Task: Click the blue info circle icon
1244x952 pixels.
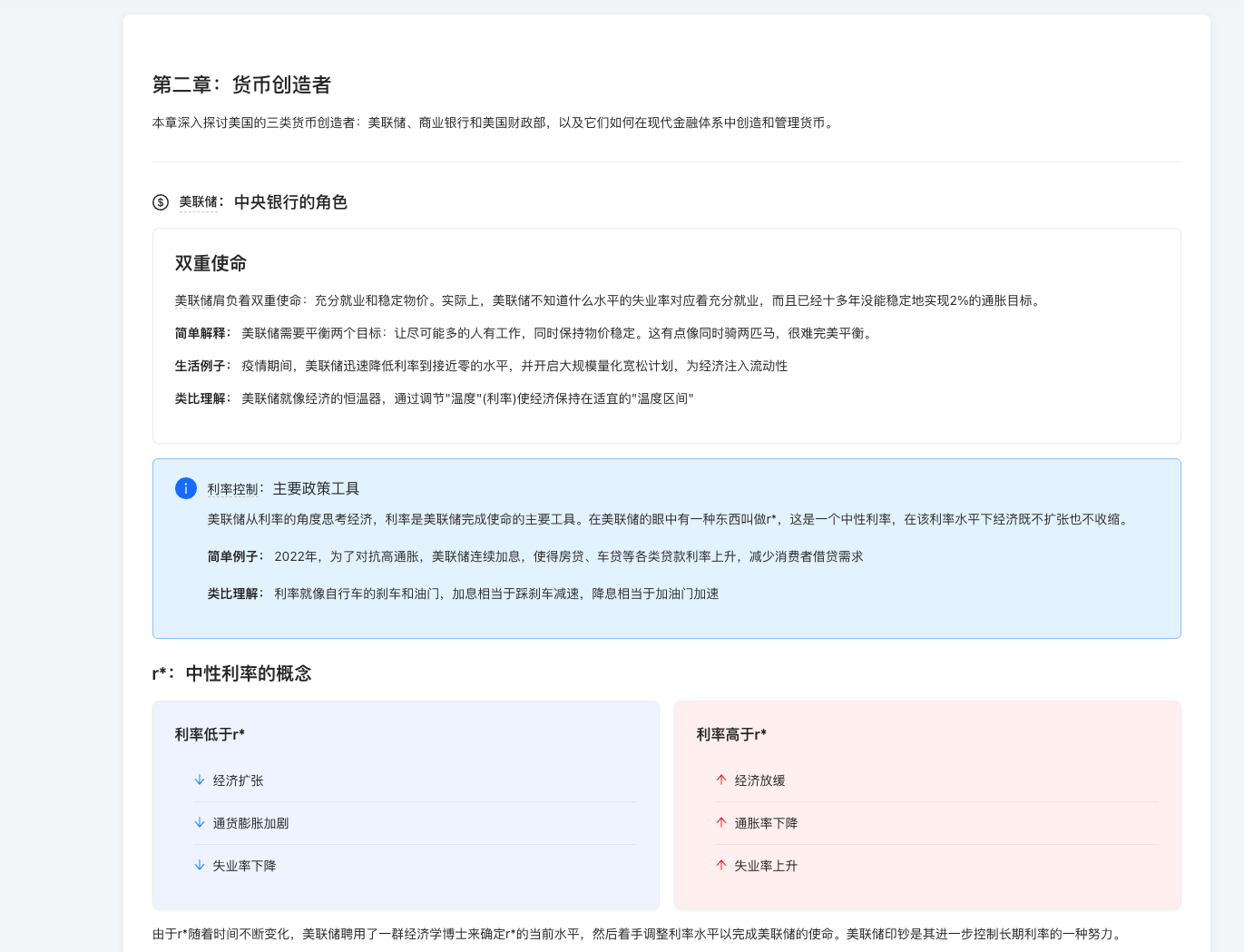Action: click(186, 488)
